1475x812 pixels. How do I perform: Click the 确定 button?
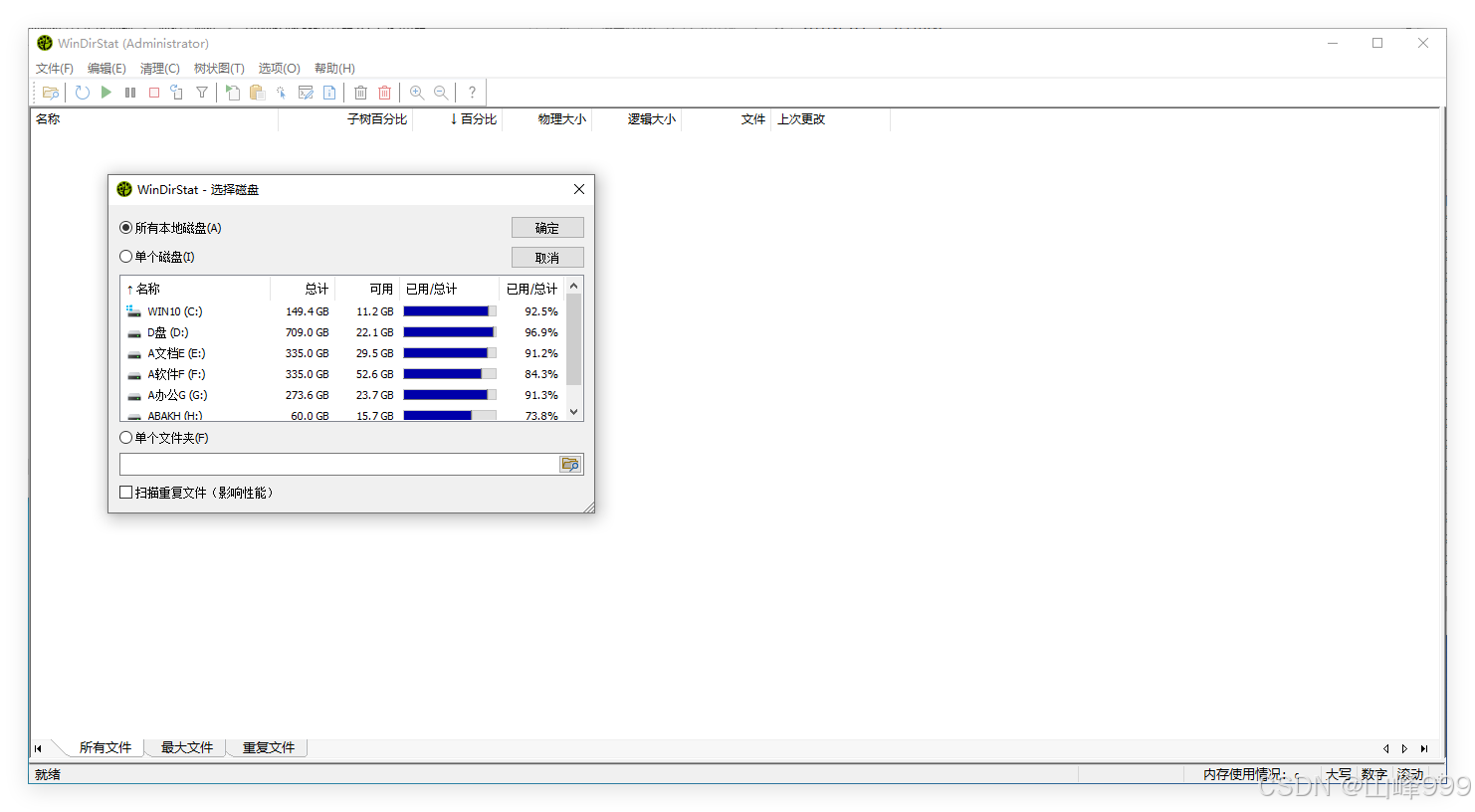(x=547, y=228)
